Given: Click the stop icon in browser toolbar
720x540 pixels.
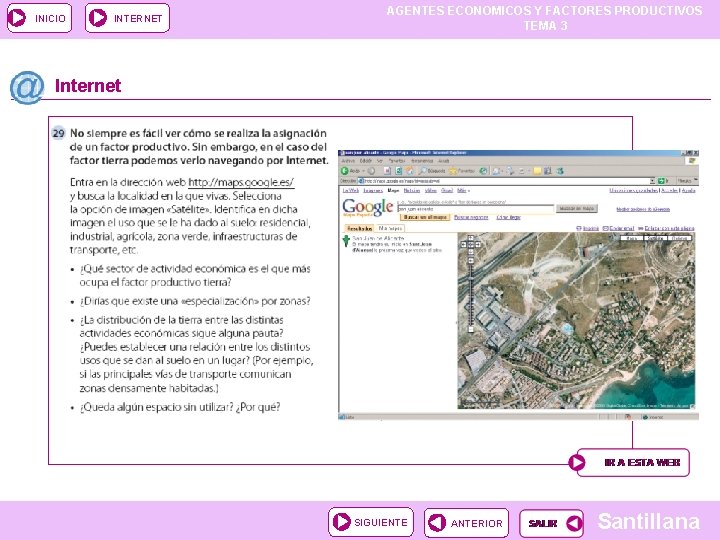Looking at the screenshot, I should pyautogui.click(x=387, y=171).
